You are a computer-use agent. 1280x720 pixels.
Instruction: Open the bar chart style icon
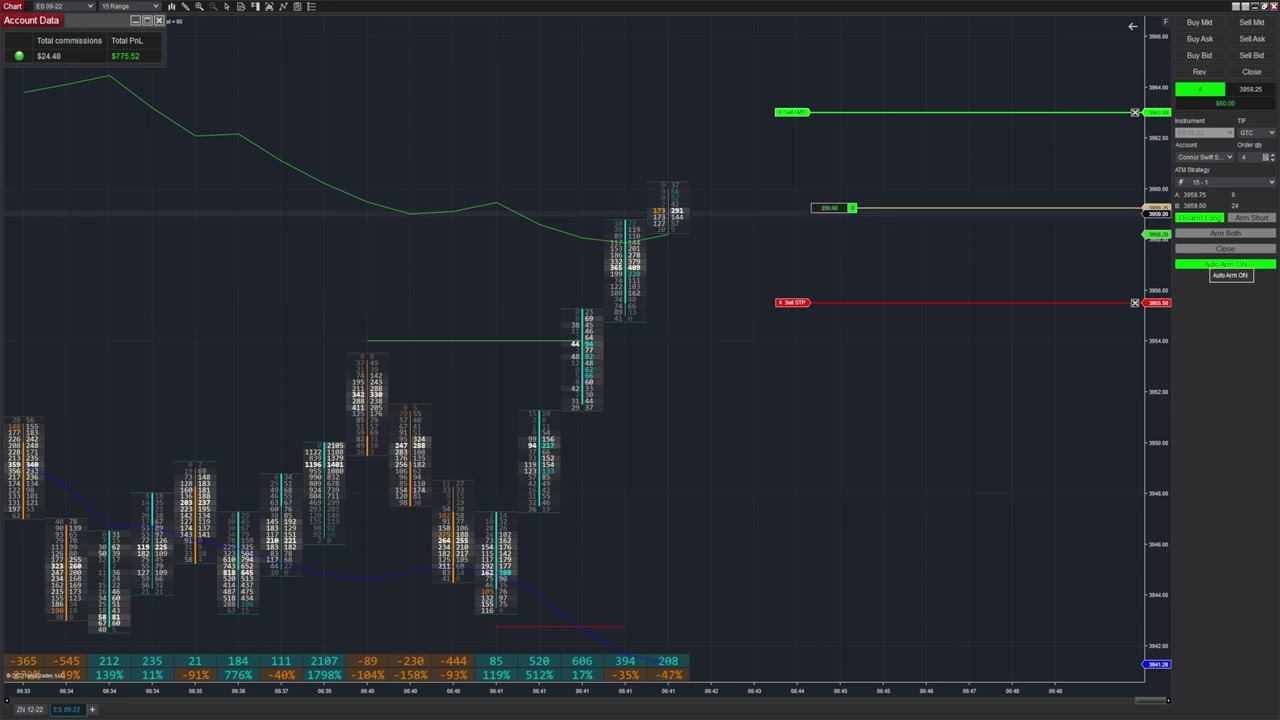(x=171, y=6)
